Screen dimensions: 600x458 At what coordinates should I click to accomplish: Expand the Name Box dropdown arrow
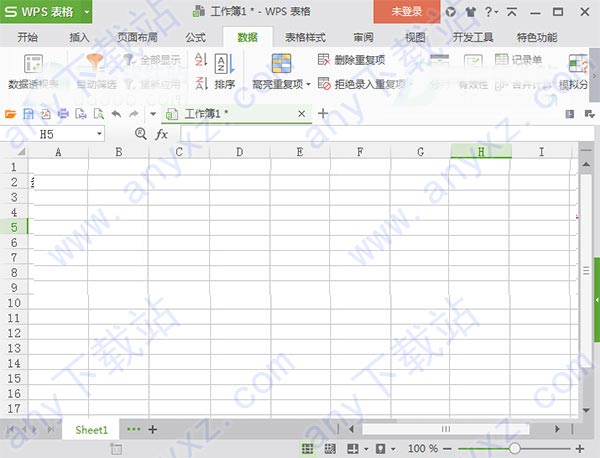pos(99,134)
